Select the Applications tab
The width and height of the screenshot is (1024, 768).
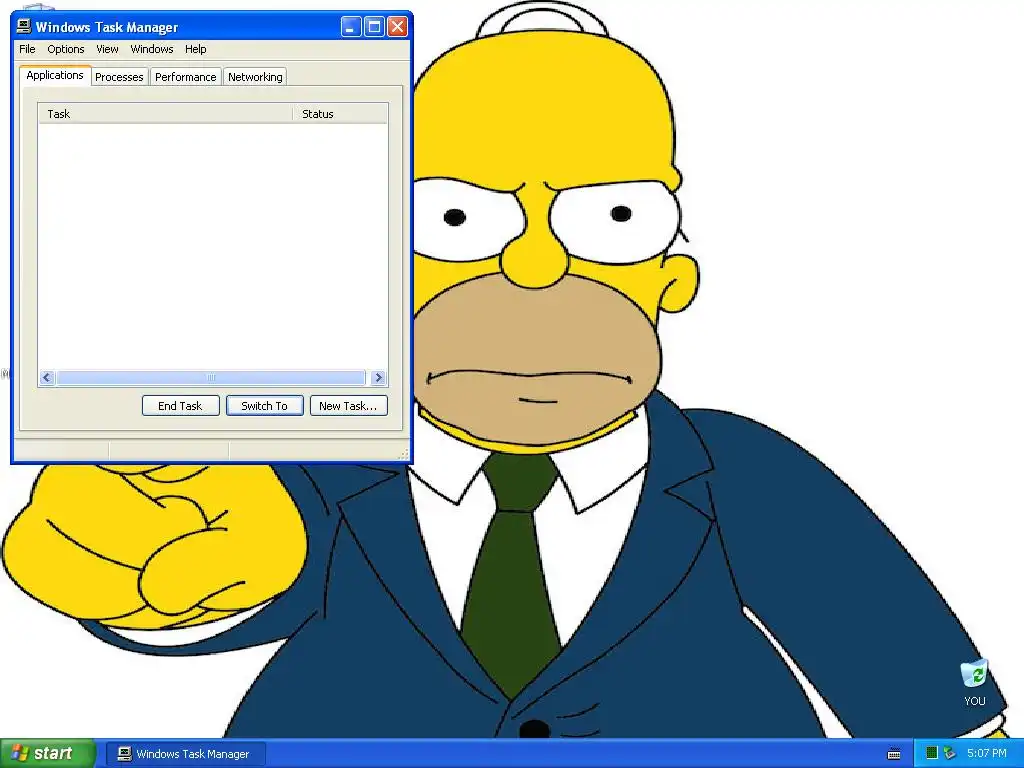(55, 75)
